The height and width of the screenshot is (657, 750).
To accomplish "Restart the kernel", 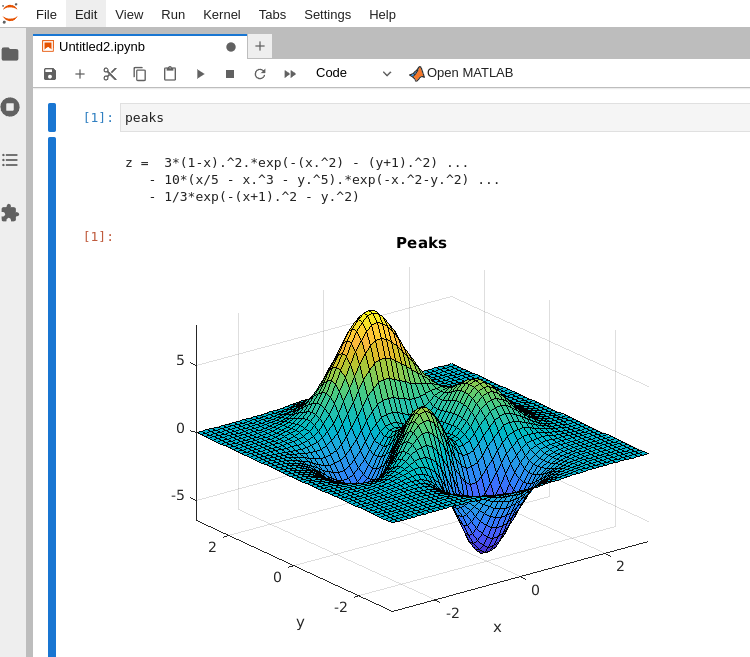I will [x=260, y=73].
